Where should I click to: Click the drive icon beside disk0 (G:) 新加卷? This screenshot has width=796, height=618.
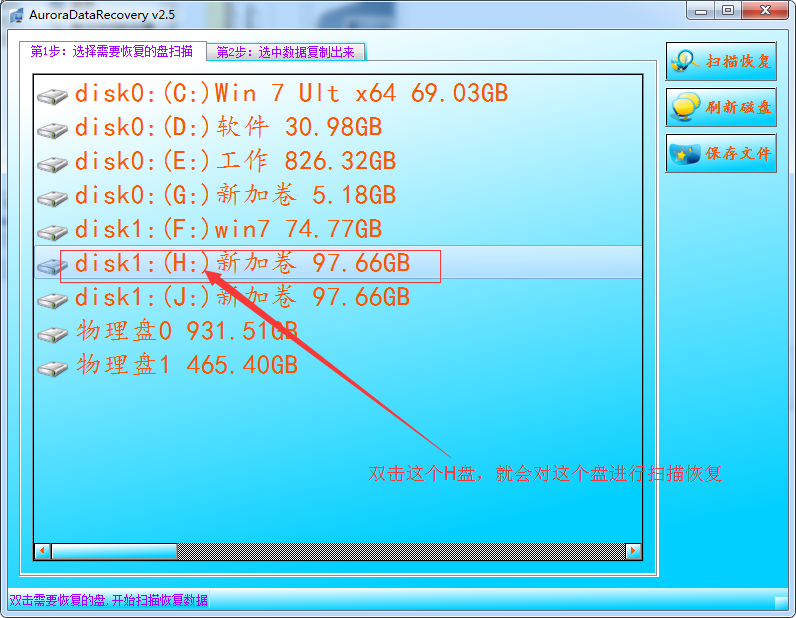tap(52, 198)
